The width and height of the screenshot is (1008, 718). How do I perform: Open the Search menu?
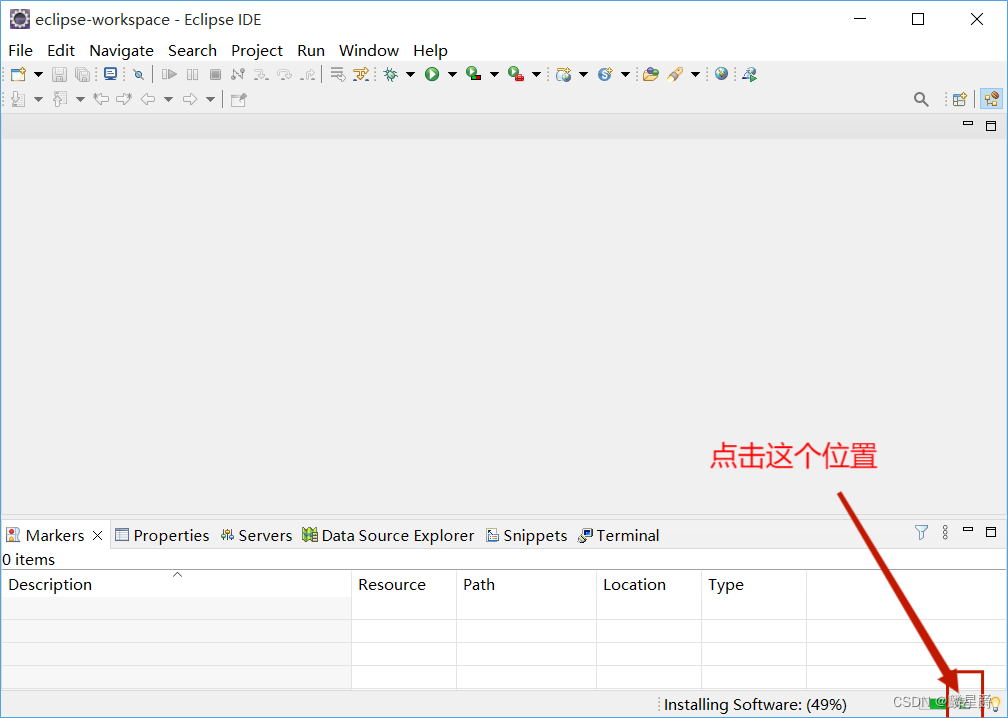pos(192,51)
